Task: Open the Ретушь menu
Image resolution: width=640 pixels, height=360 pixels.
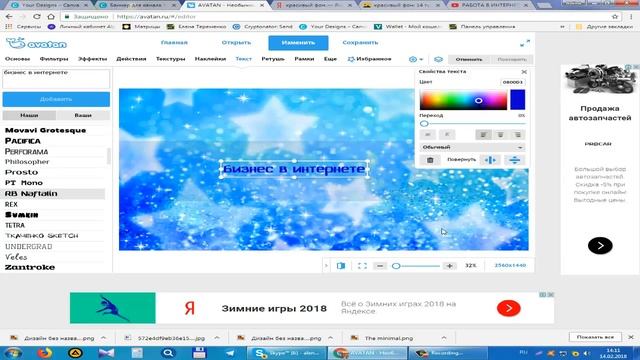Action: tap(273, 59)
